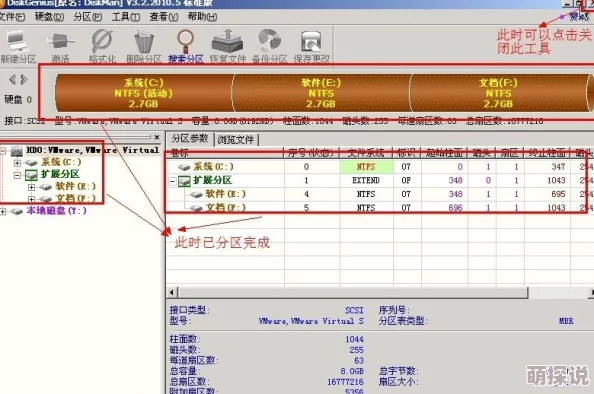Screen dimensions: 594x394
Task: Click the 8.0GB total capacity value
Action: (x=352, y=371)
